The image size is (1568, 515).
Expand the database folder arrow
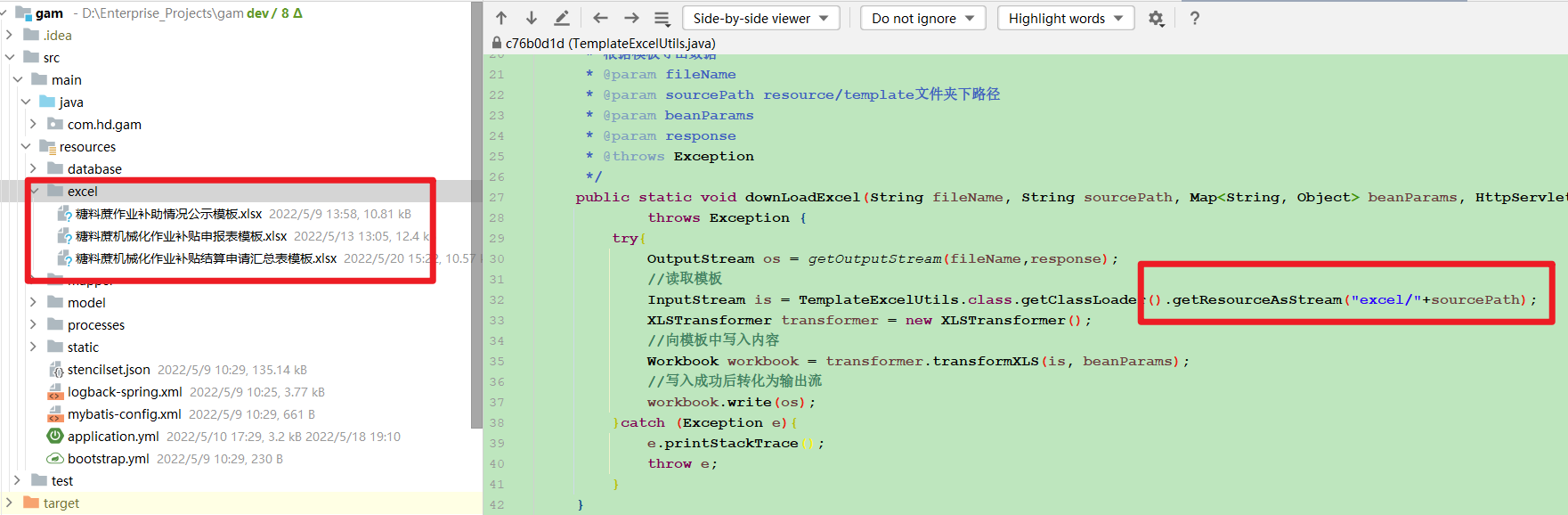(x=33, y=168)
